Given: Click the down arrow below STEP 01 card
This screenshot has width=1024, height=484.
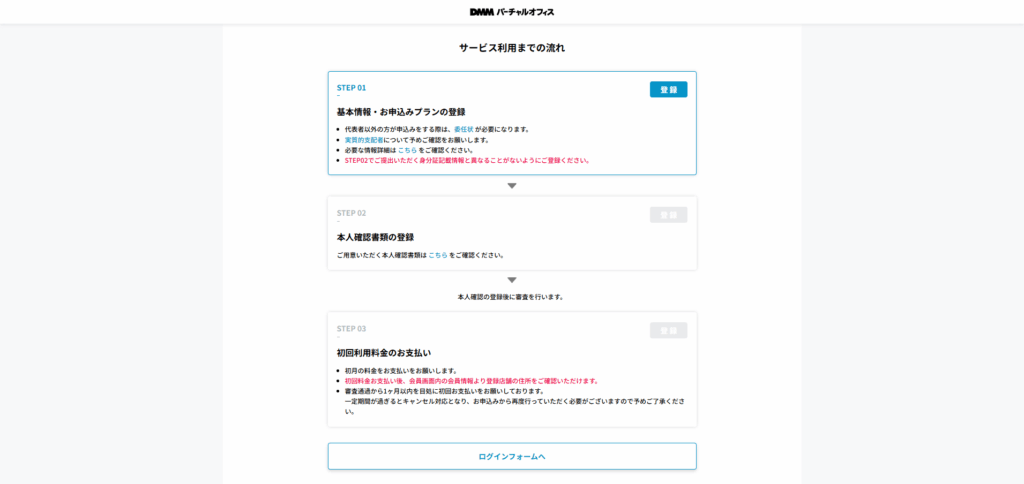Looking at the screenshot, I should tap(512, 186).
